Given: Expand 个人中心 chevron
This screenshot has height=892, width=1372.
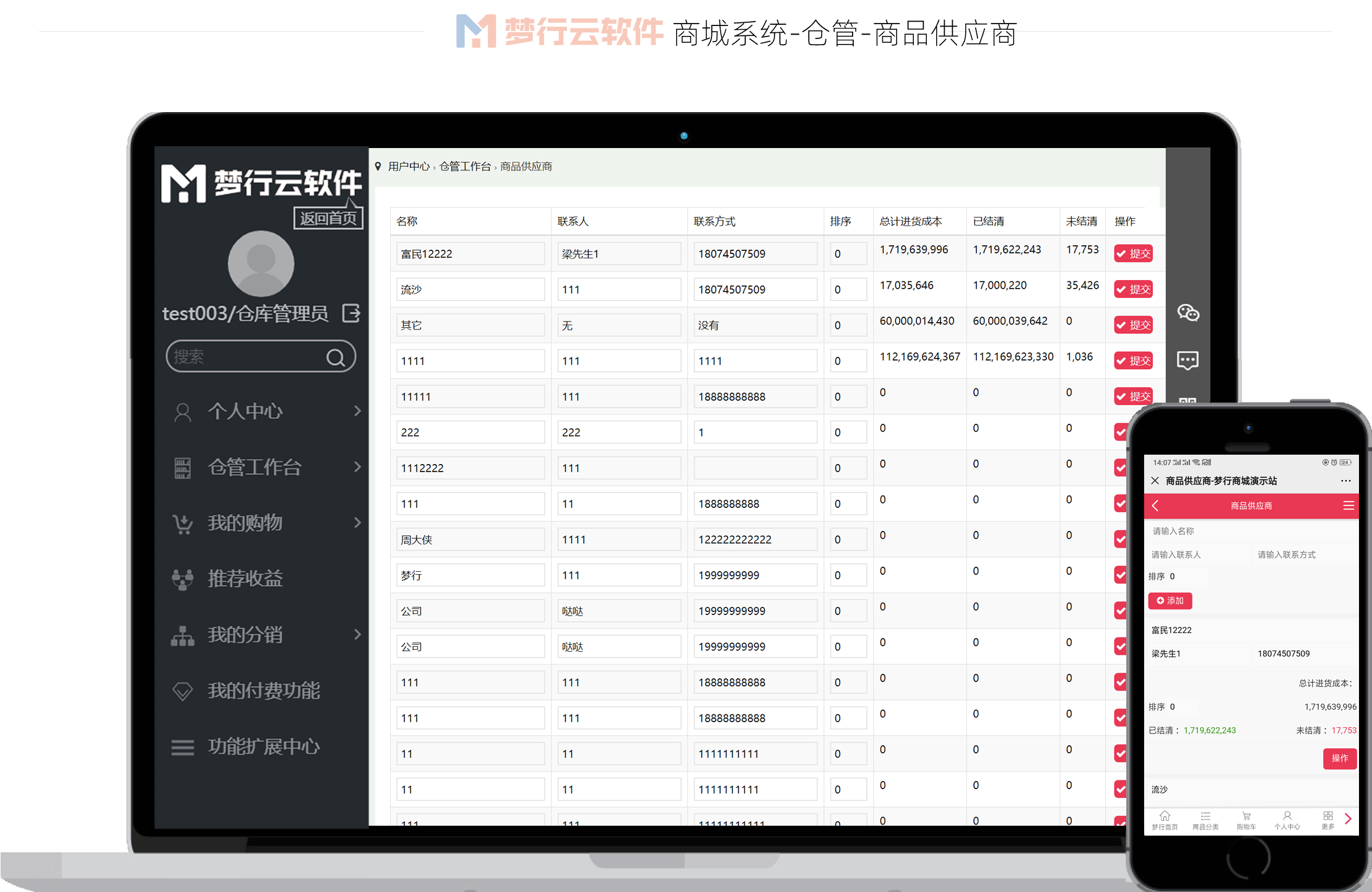Looking at the screenshot, I should [x=357, y=411].
